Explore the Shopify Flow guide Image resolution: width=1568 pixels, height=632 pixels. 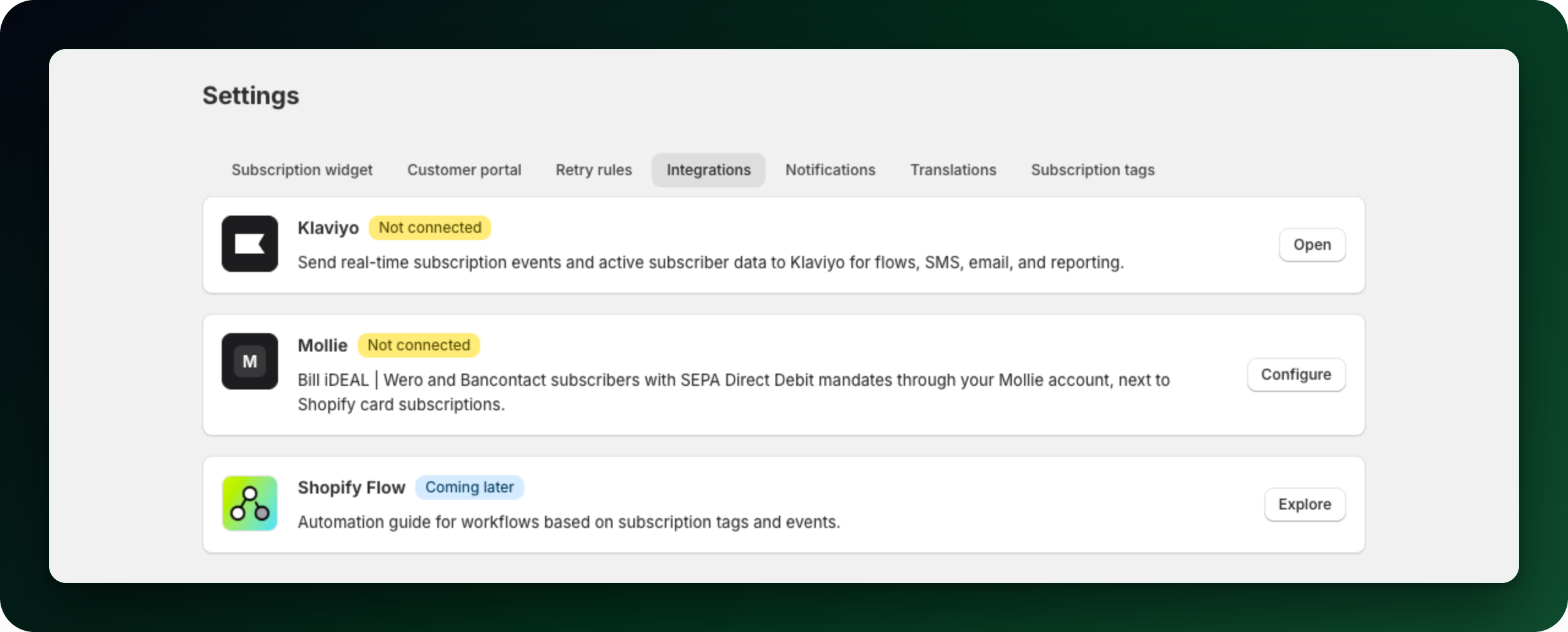pos(1305,505)
